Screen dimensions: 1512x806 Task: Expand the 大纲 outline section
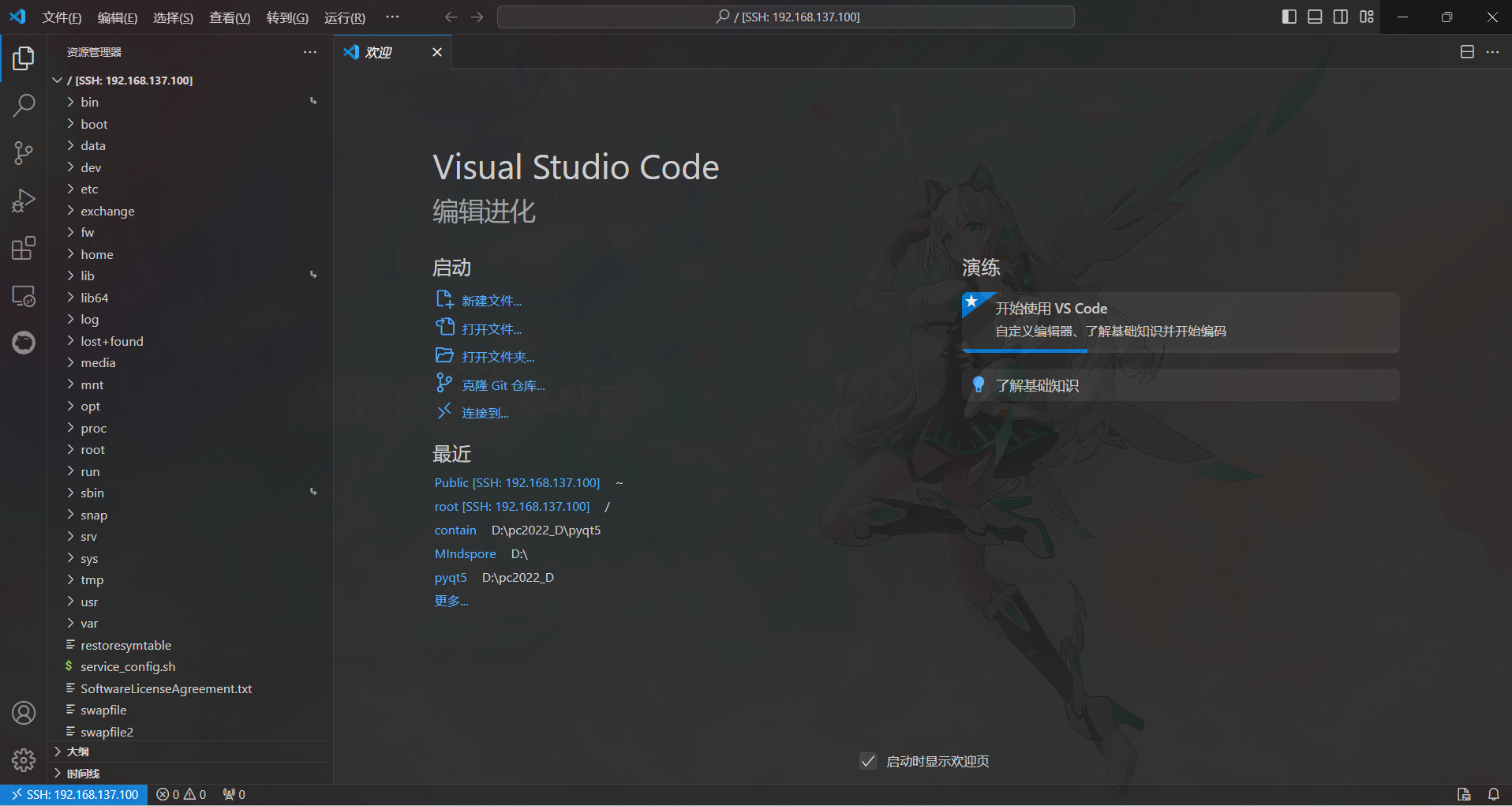coord(191,752)
